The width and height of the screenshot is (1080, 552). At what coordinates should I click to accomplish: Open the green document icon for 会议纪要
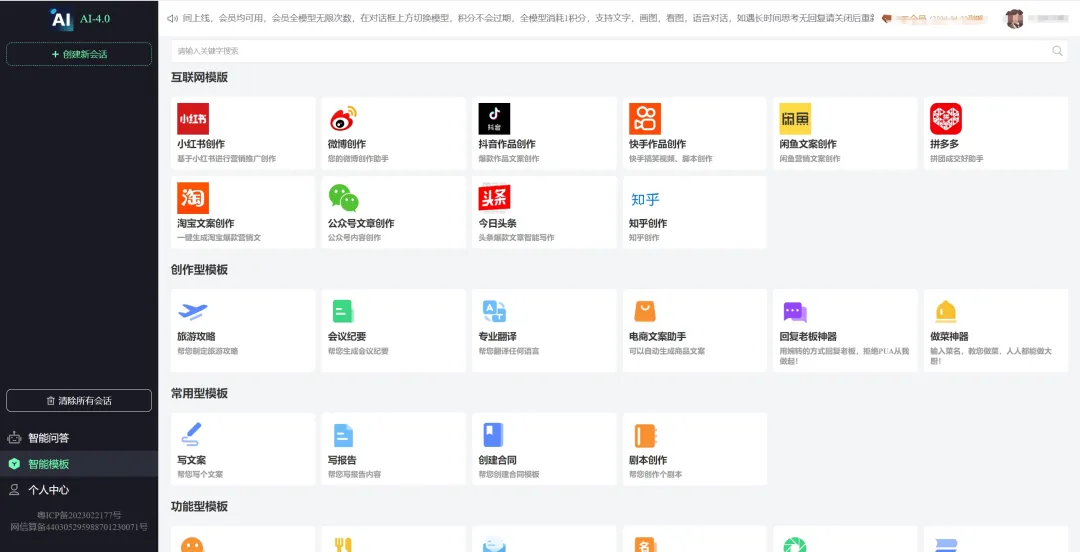tap(343, 311)
